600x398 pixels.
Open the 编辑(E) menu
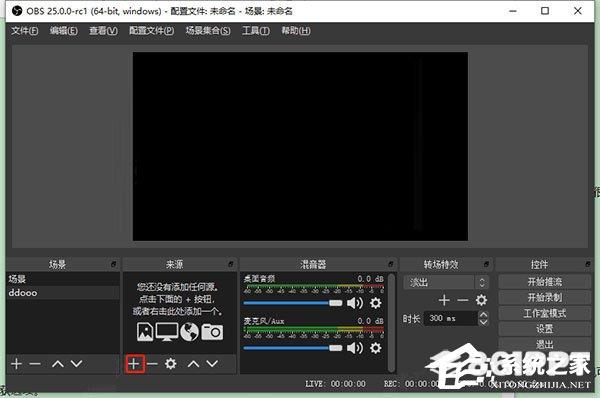[64, 31]
